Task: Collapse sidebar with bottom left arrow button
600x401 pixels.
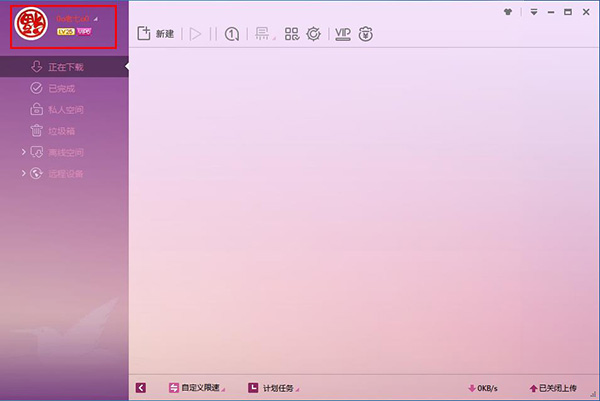Action: tap(141, 387)
